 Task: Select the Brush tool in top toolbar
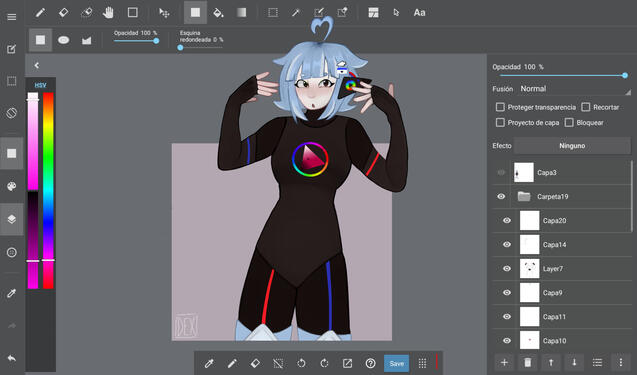click(40, 13)
